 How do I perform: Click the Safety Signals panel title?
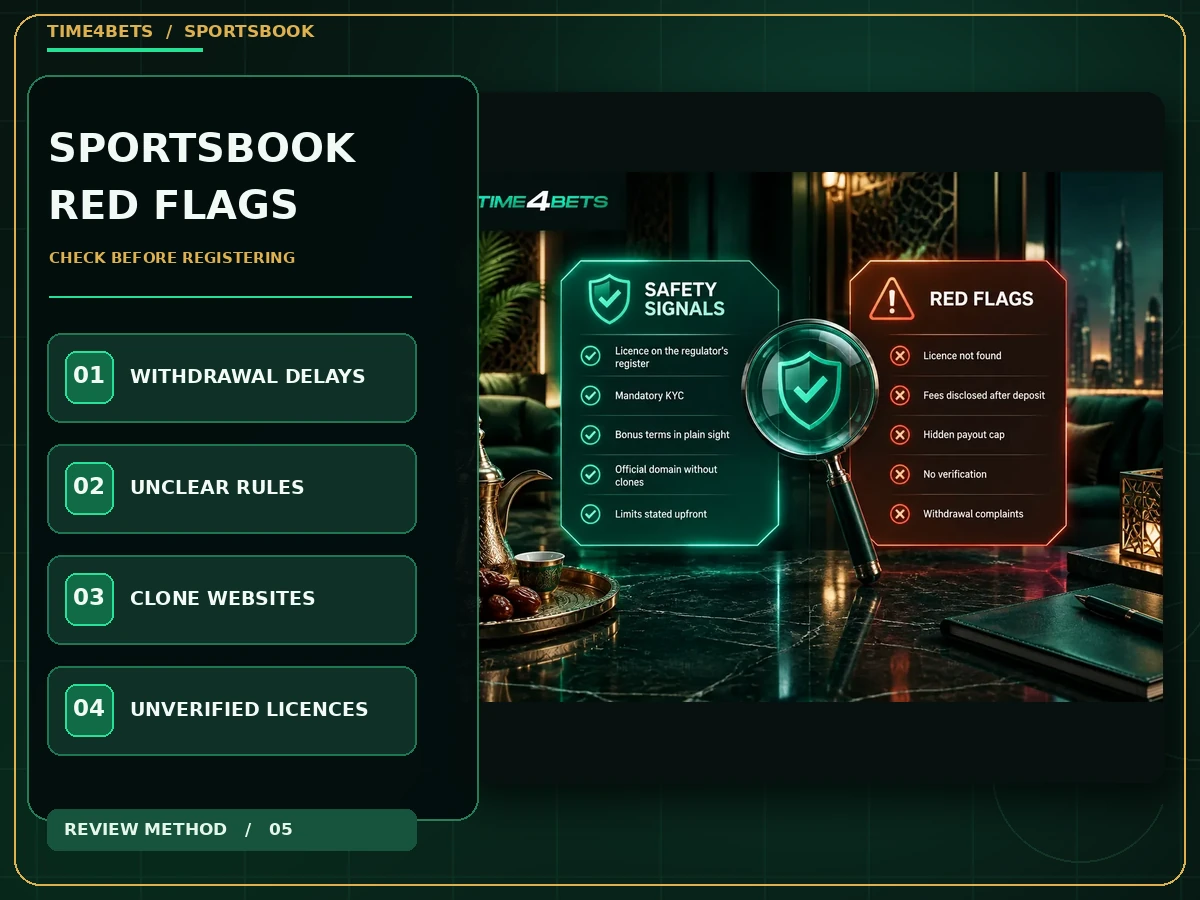tap(685, 299)
